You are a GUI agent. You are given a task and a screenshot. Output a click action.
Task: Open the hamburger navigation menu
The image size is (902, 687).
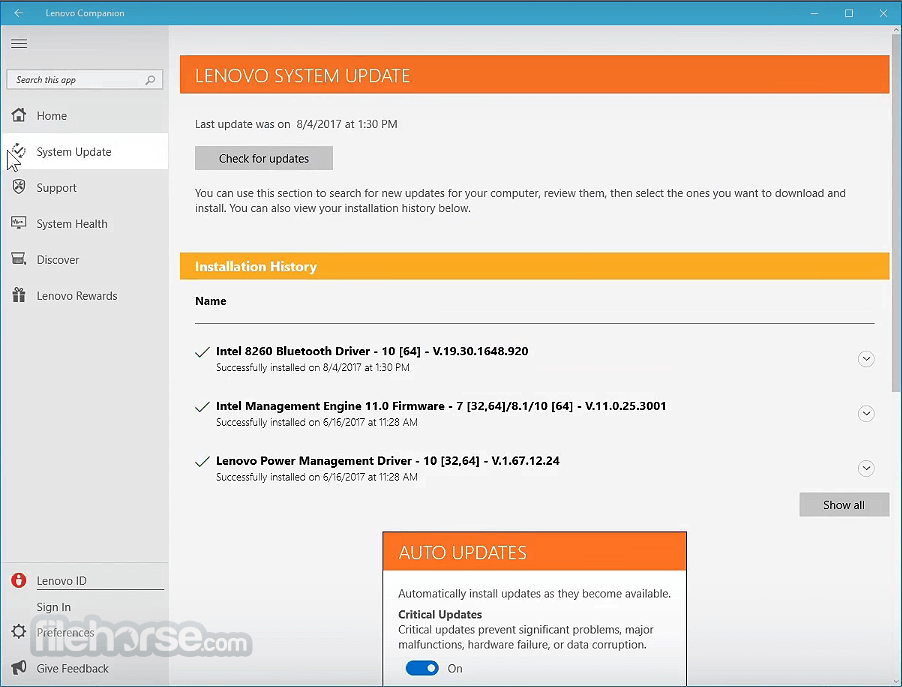tap(19, 44)
